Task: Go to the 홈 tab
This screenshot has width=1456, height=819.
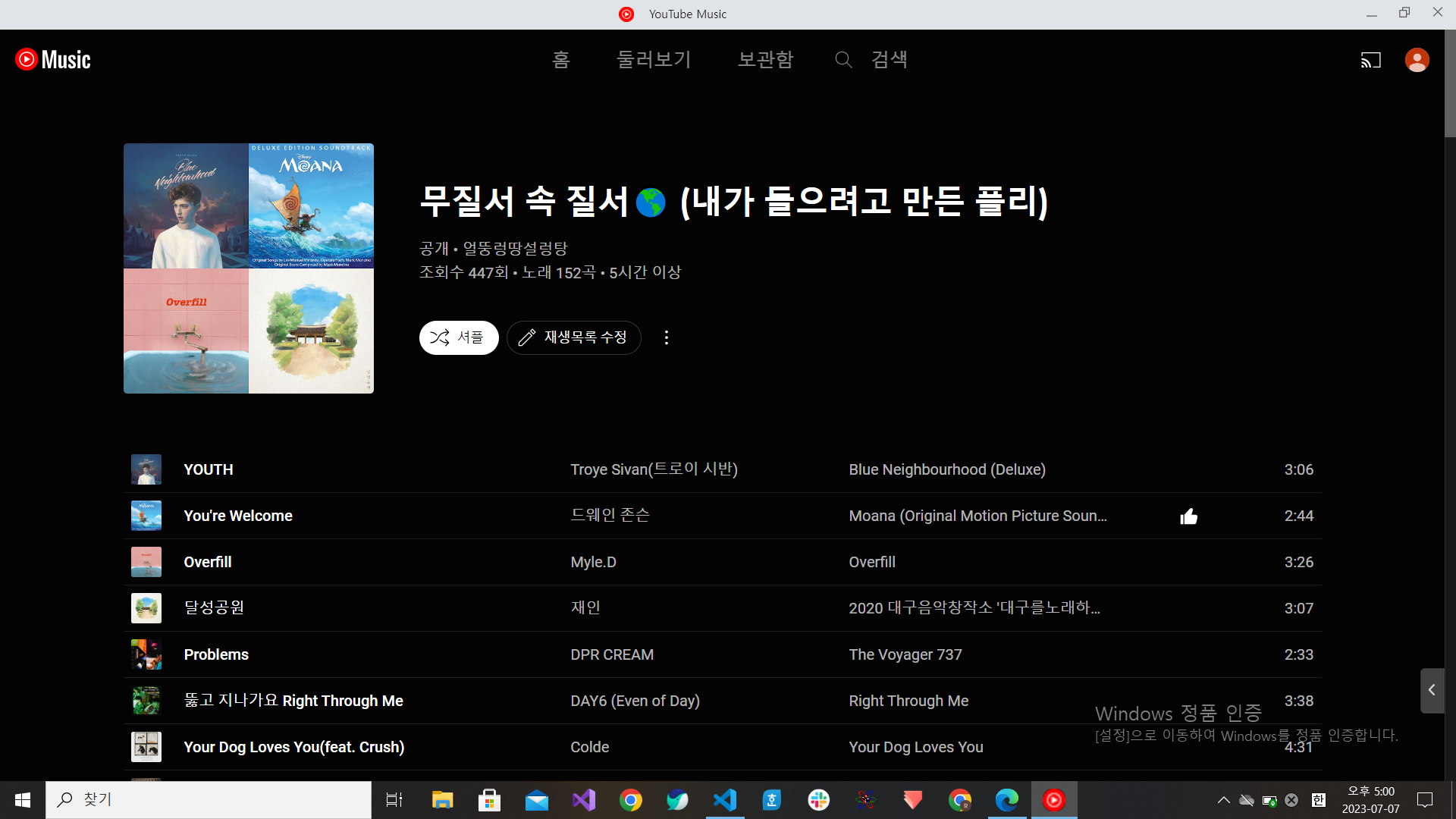Action: tap(561, 59)
